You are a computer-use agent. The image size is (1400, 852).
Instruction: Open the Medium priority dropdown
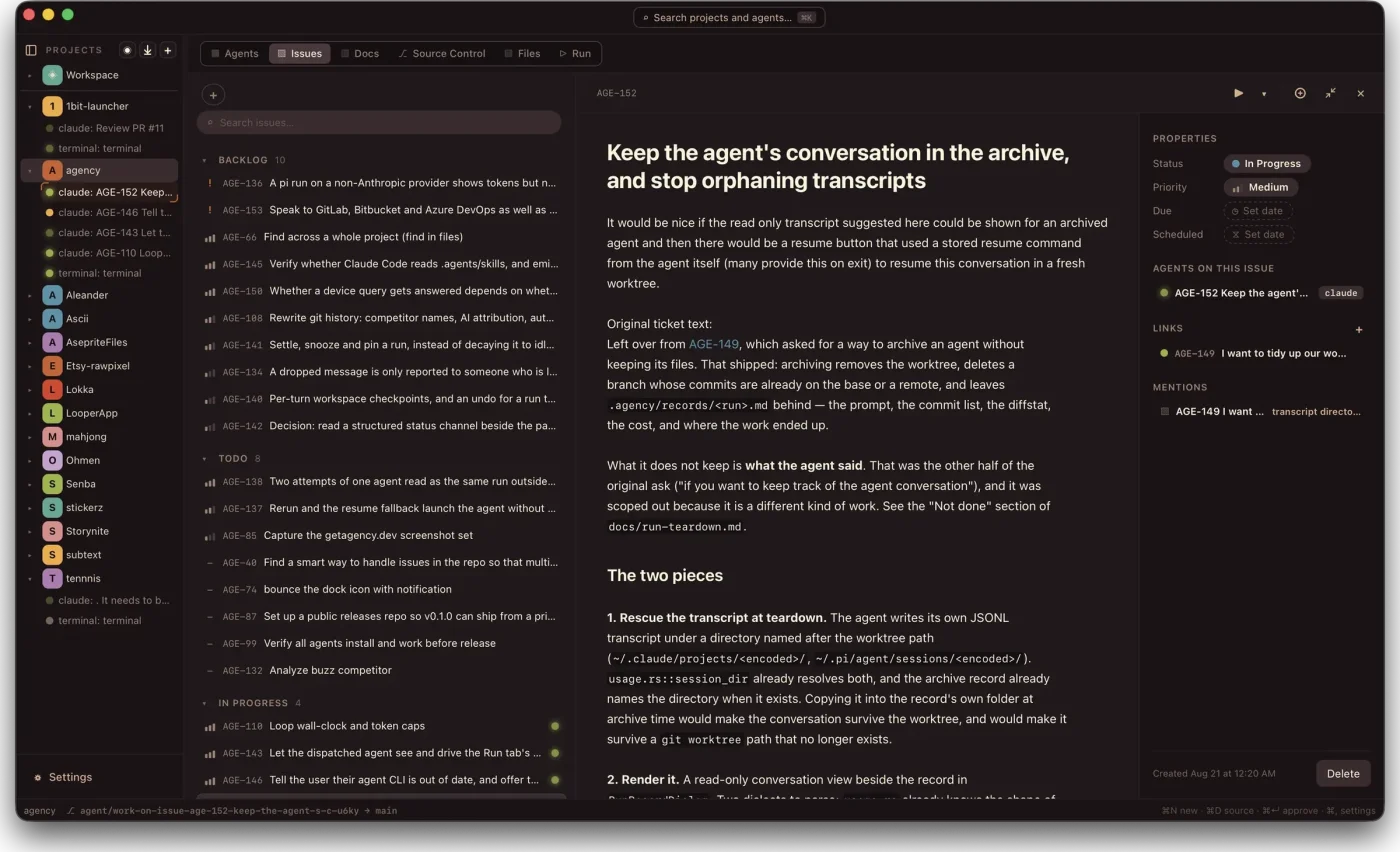(x=1260, y=187)
